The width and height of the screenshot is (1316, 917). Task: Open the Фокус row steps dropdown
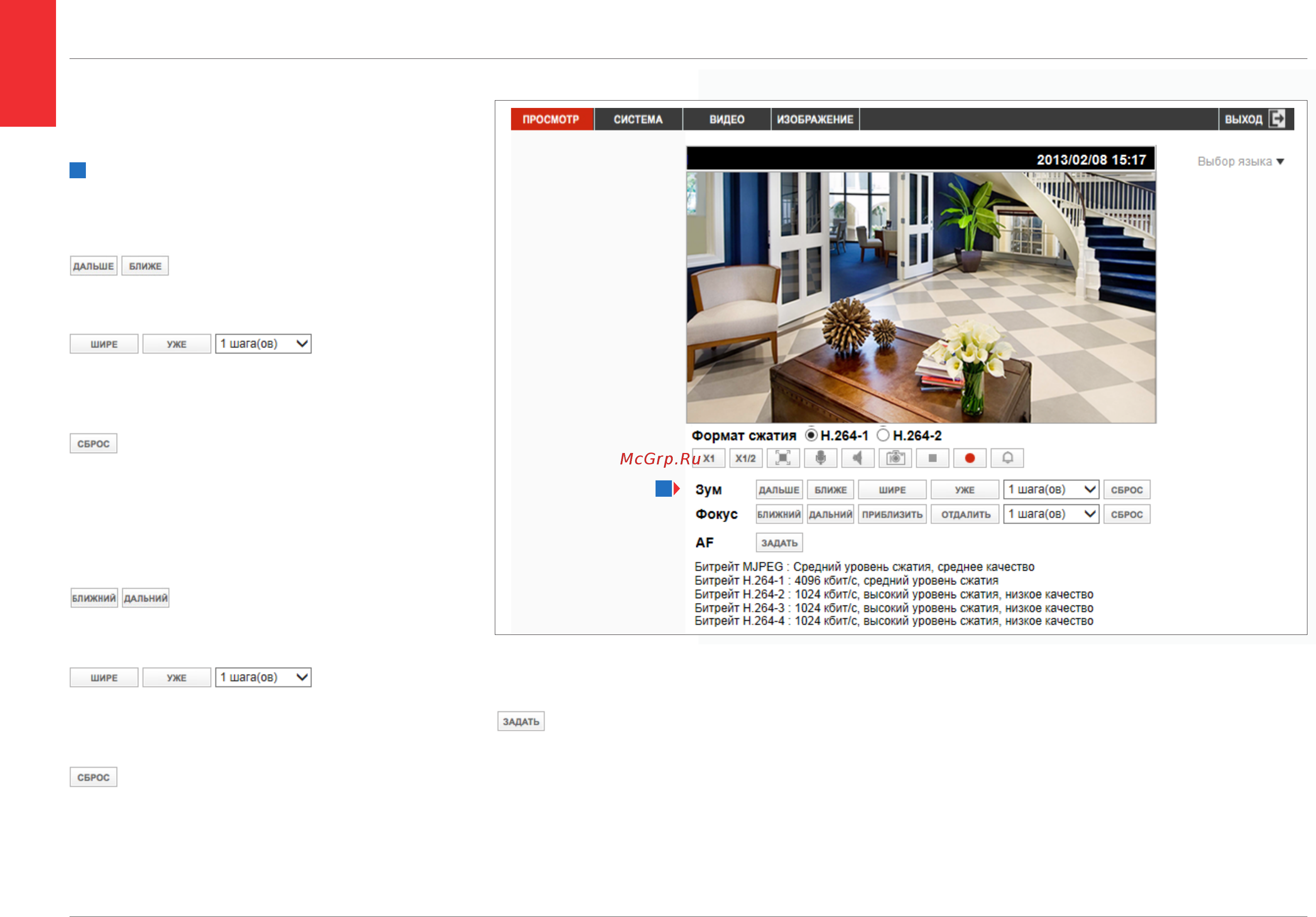click(x=1051, y=514)
